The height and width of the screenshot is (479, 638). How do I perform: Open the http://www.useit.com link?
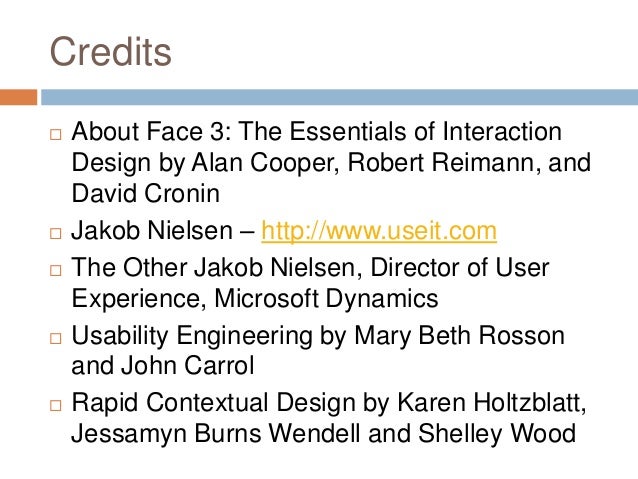click(379, 231)
